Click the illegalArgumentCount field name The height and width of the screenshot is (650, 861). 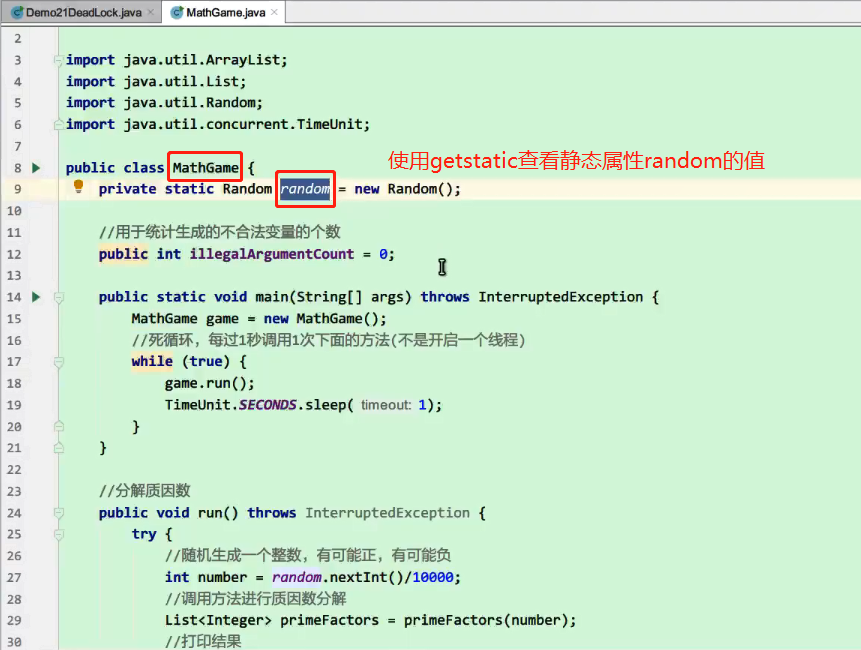272,254
